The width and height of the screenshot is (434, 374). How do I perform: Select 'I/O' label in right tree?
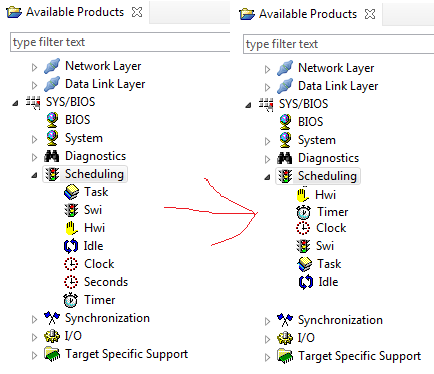pyautogui.click(x=306, y=338)
